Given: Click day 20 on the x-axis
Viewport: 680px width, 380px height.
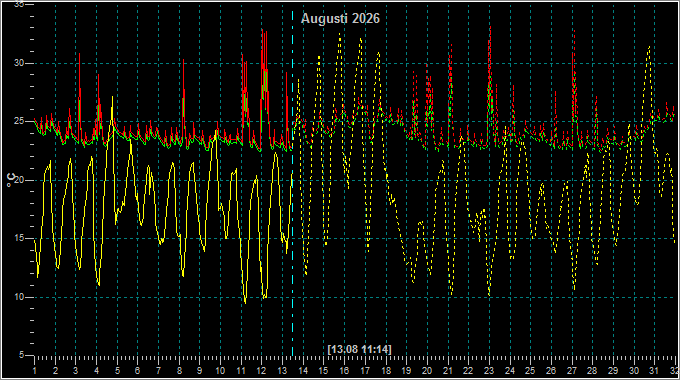Looking at the screenshot, I should pyautogui.click(x=427, y=371).
